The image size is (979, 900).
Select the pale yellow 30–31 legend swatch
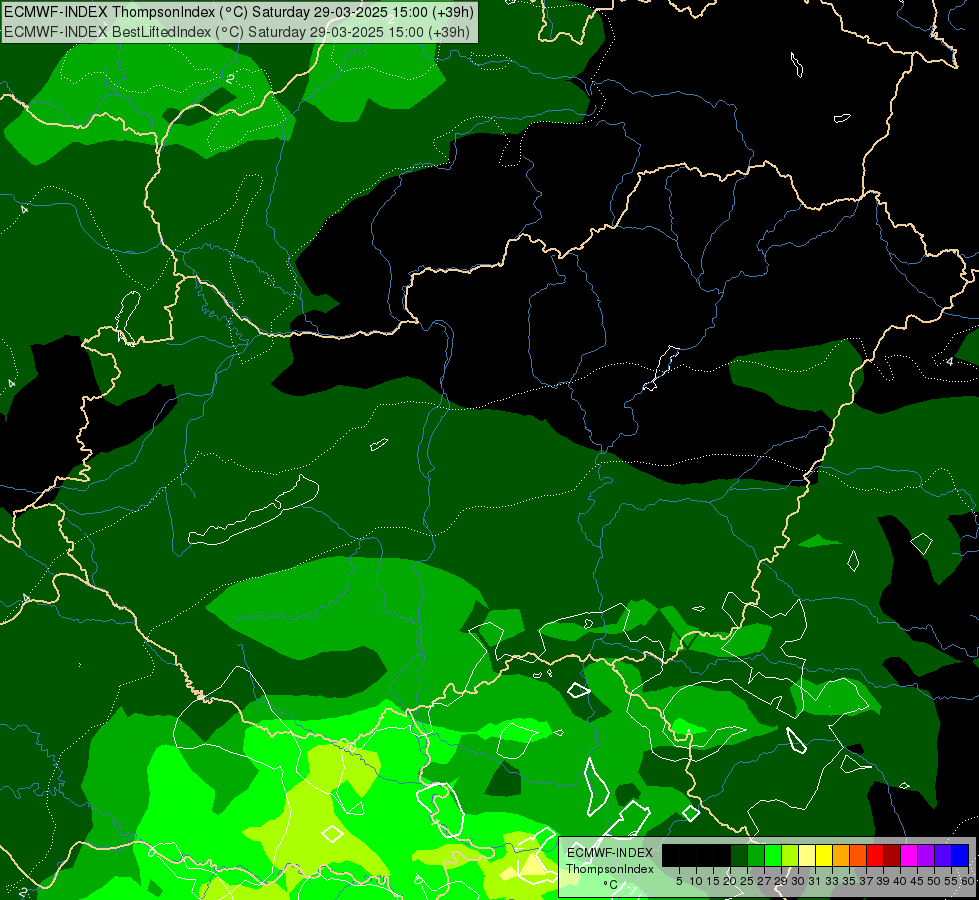click(807, 855)
